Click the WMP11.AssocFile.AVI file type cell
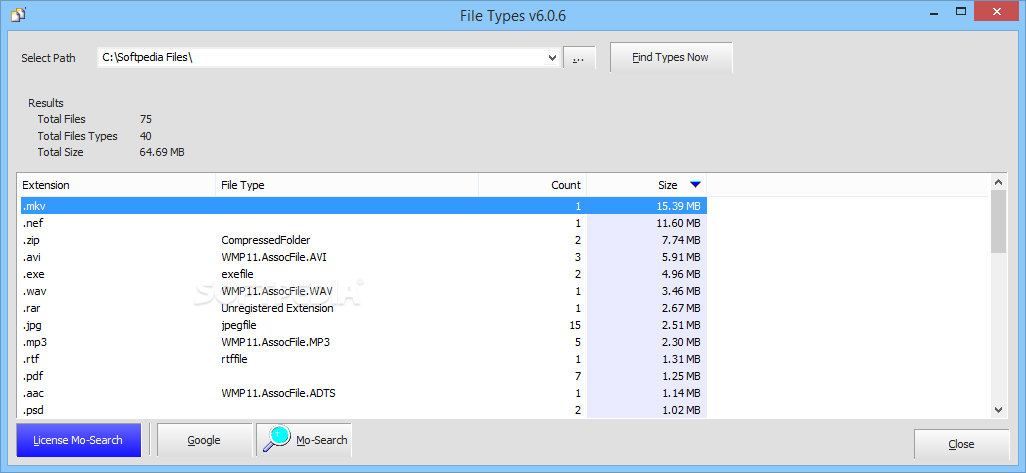Viewport: 1026px width, 473px height. click(x=274, y=257)
